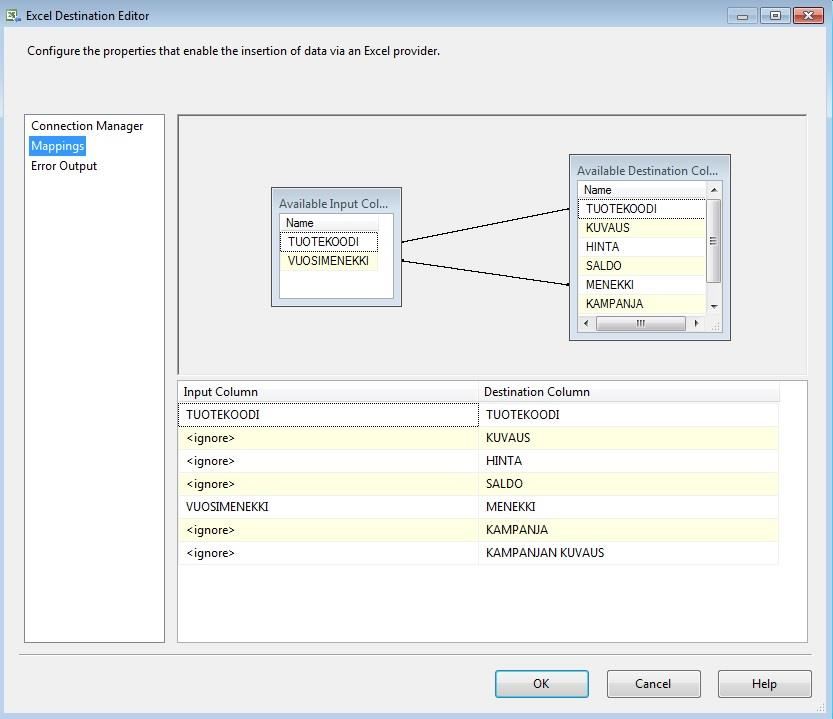This screenshot has height=719, width=833.
Task: Close the Excel Destination Editor window
Action: [808, 16]
